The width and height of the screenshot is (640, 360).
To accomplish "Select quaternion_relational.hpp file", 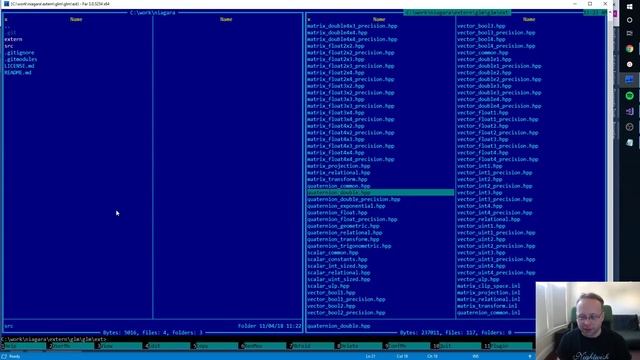I will pos(344,233).
